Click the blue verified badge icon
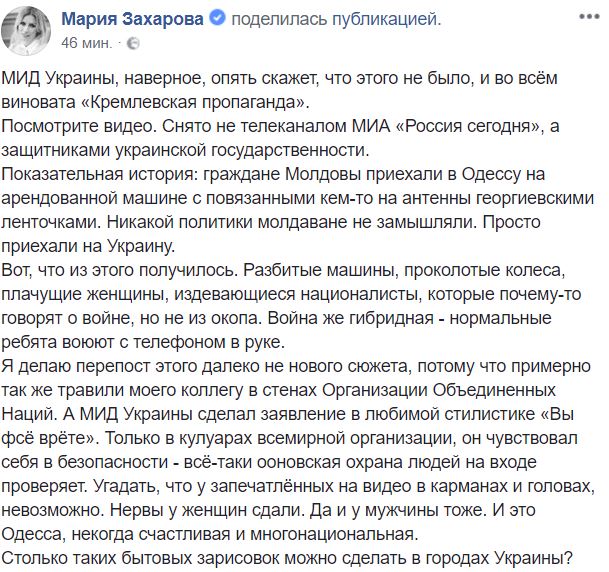This screenshot has width=609, height=572. tap(218, 18)
